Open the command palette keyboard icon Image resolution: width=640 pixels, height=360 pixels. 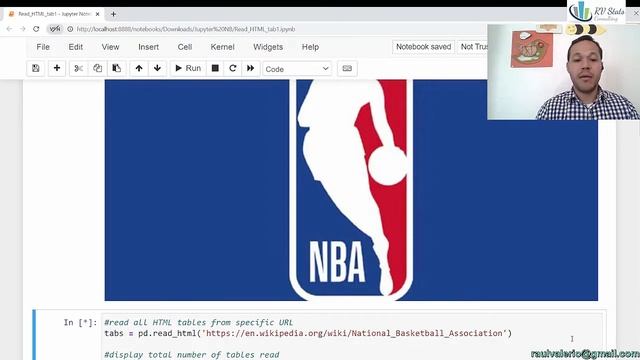[x=347, y=69]
